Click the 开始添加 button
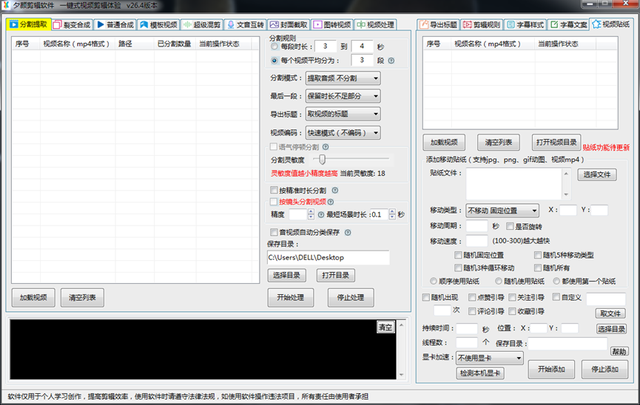The image size is (640, 405). 551,369
